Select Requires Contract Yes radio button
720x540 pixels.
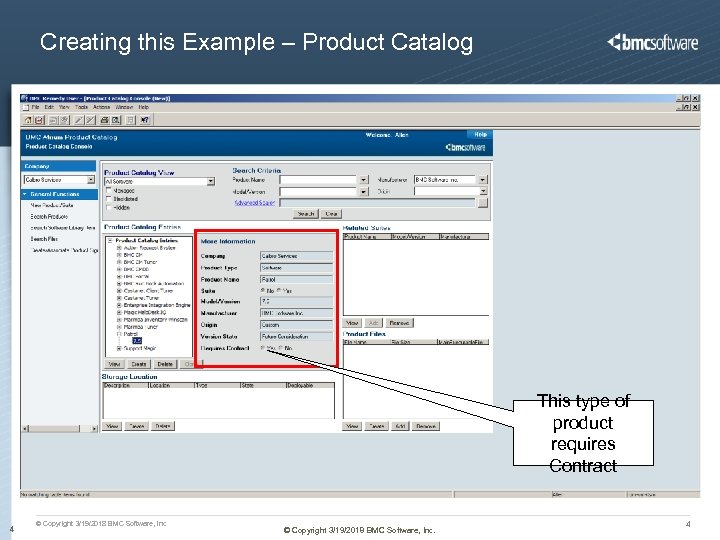tap(263, 348)
